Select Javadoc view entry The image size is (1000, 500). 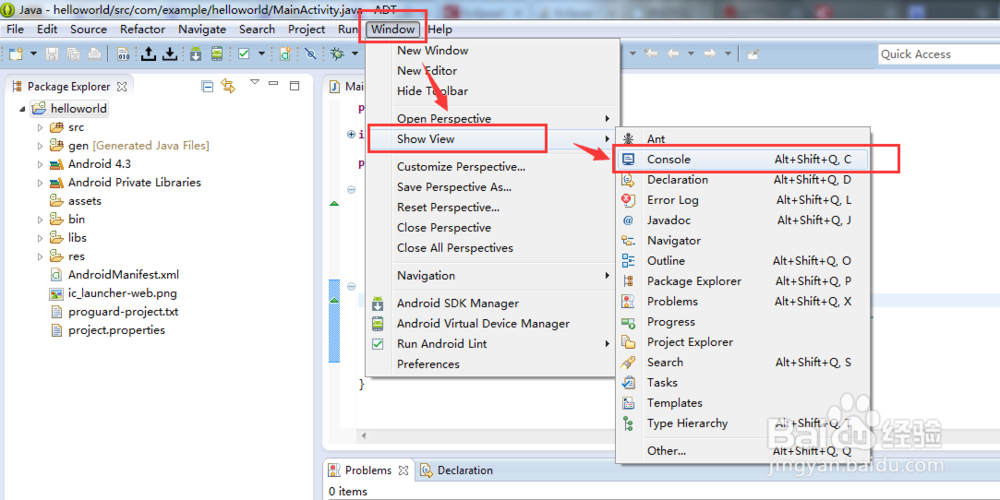743,221
